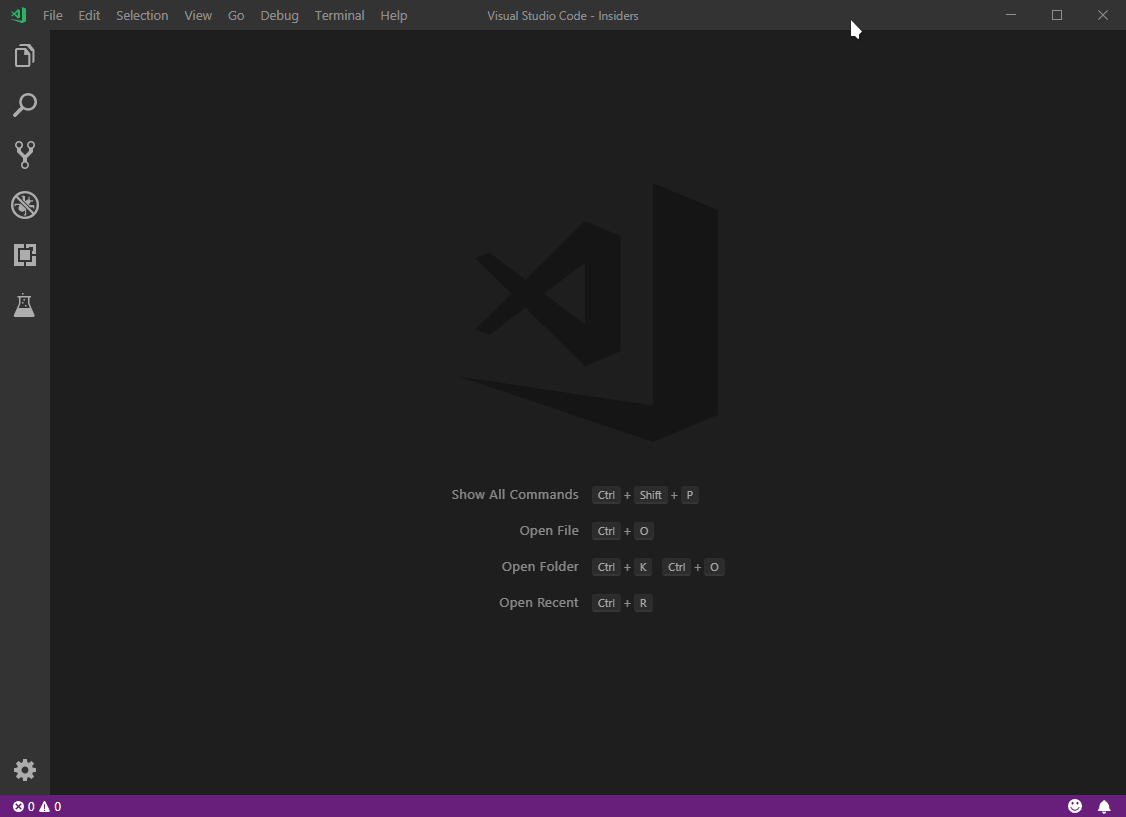Click the Edit menu

tap(89, 15)
